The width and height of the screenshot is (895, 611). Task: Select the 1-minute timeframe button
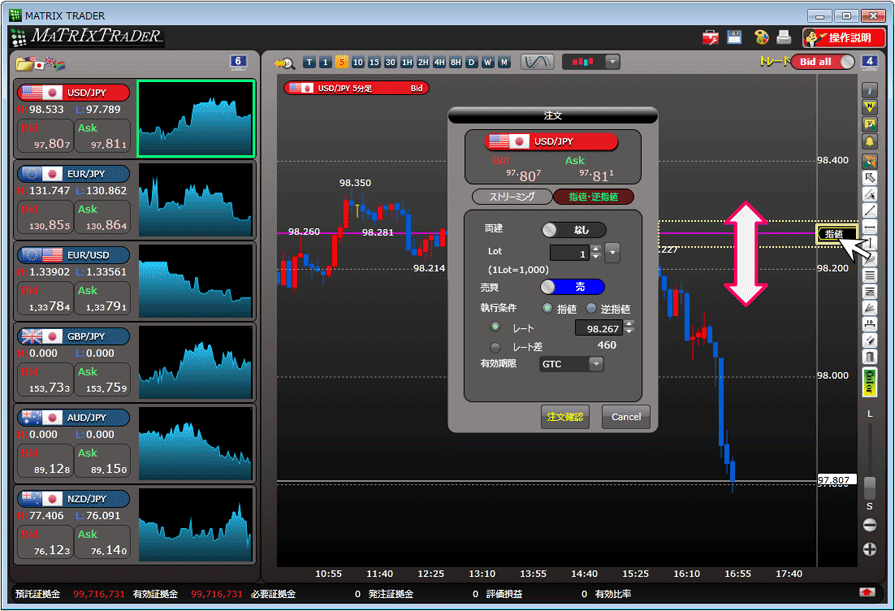[x=325, y=62]
